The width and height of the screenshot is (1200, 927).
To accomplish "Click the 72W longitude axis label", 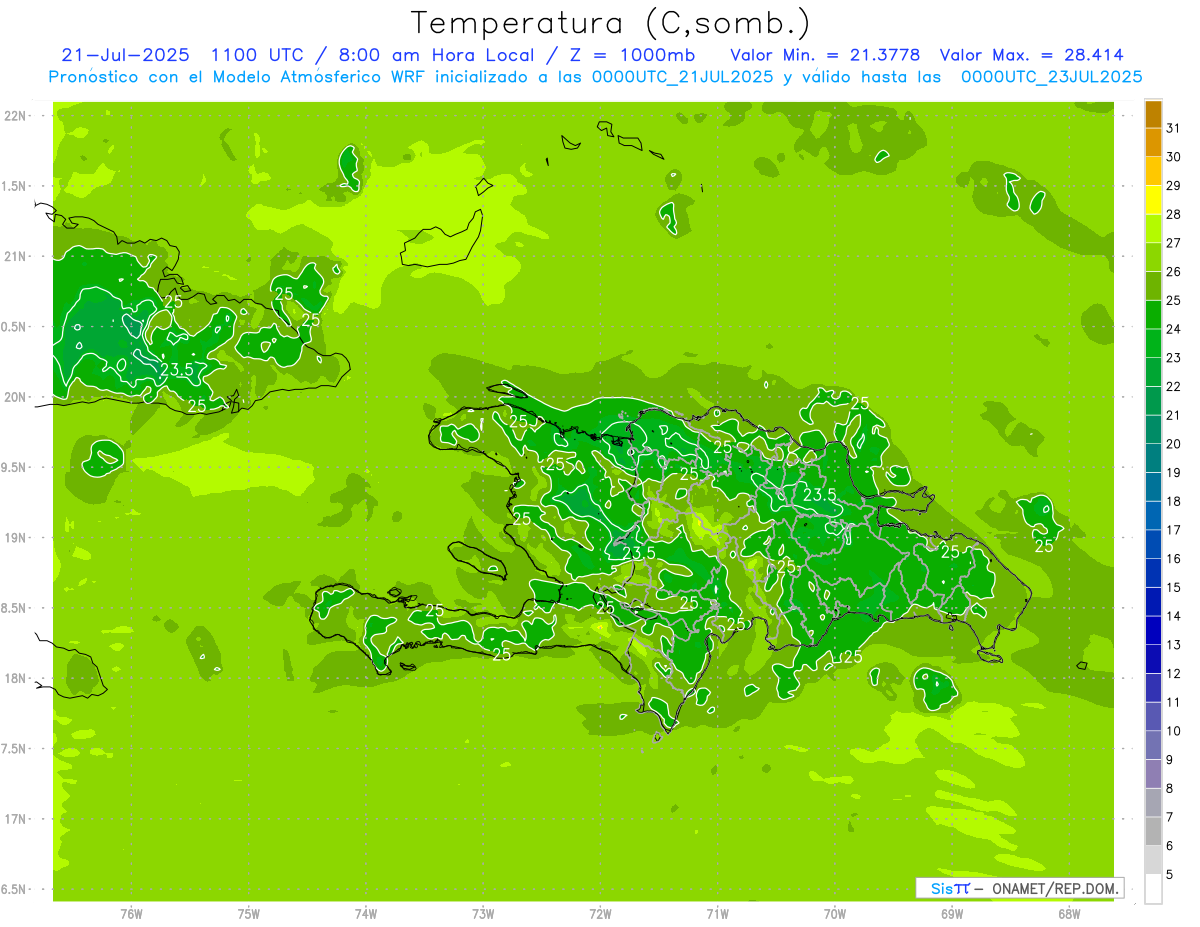I will 600,913.
